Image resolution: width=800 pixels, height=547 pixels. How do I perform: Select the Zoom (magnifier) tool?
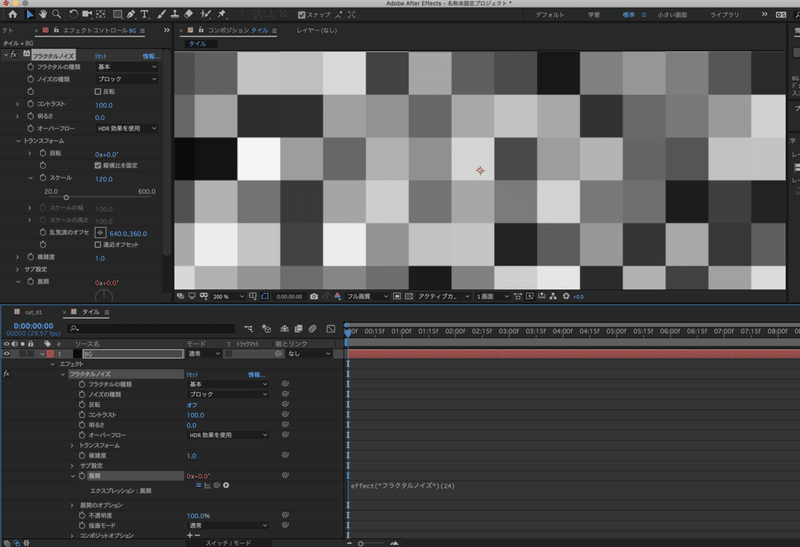pyautogui.click(x=56, y=15)
